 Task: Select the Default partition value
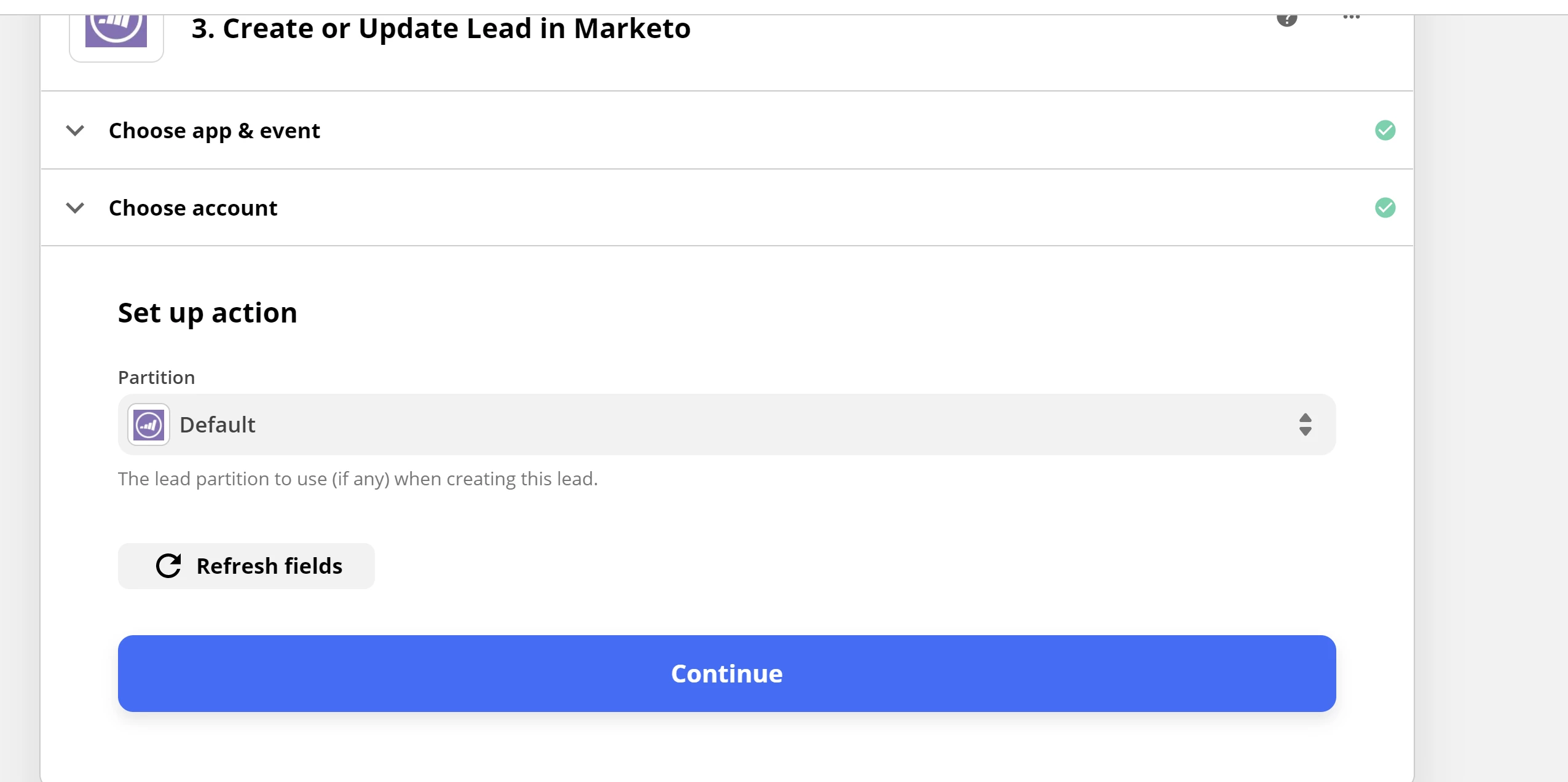click(x=217, y=424)
